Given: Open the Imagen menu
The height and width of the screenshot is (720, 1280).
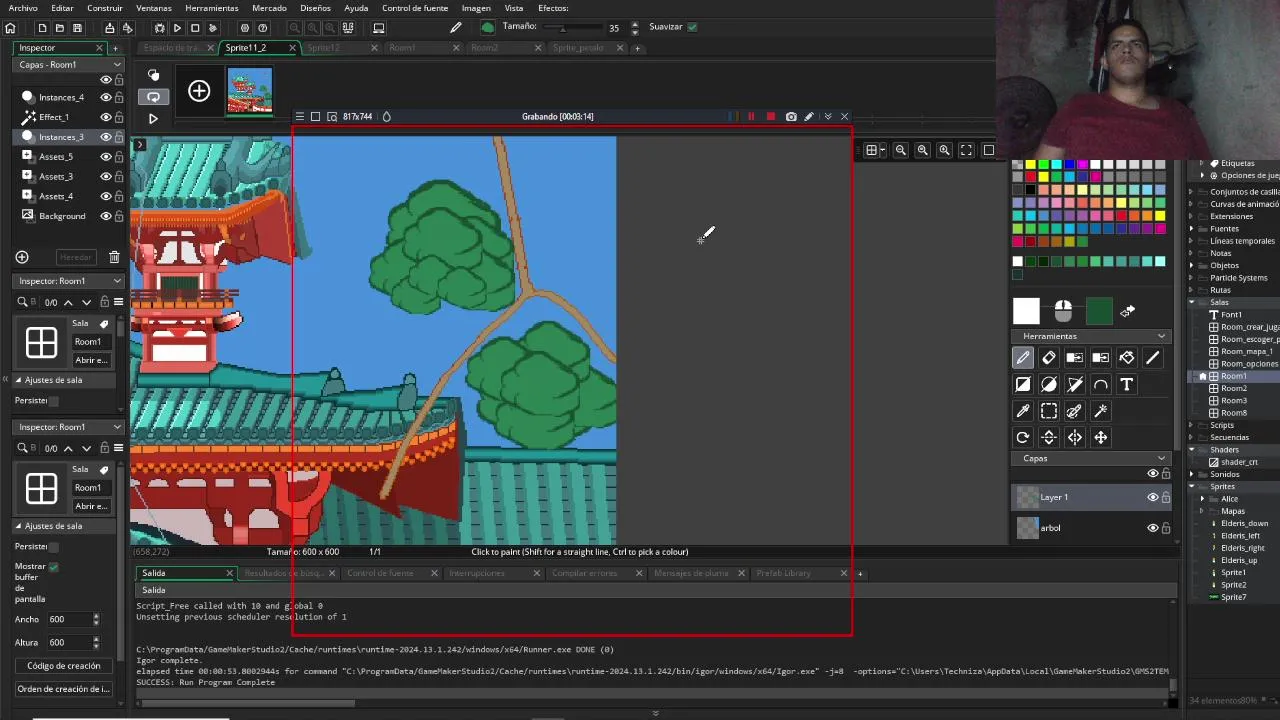Looking at the screenshot, I should click(476, 8).
